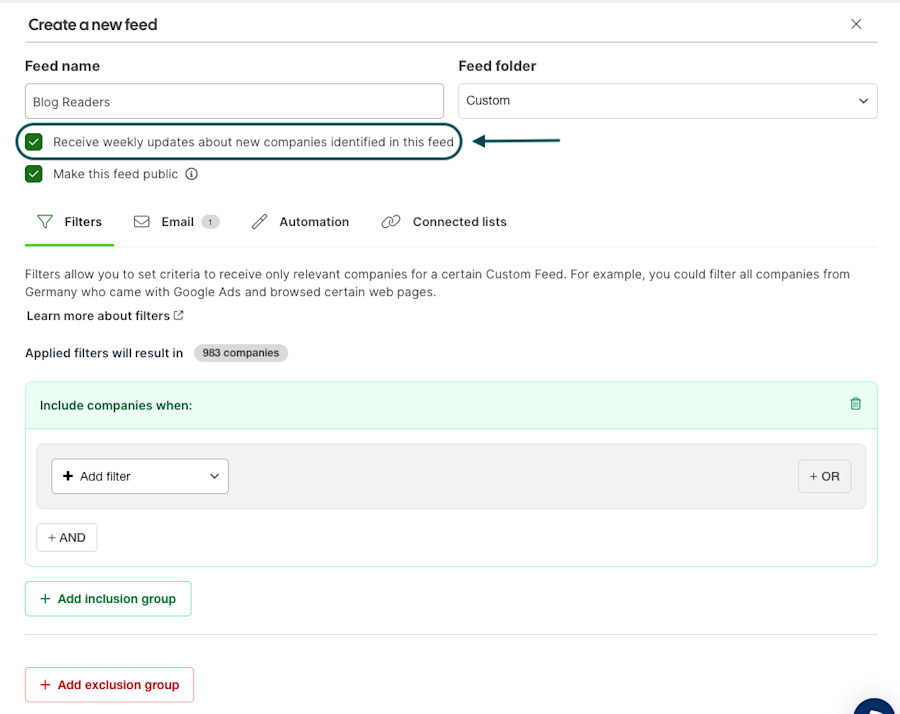Viewport: 900px width, 714px height.
Task: Toggle Make this feed public checkbox
Action: pyautogui.click(x=34, y=174)
